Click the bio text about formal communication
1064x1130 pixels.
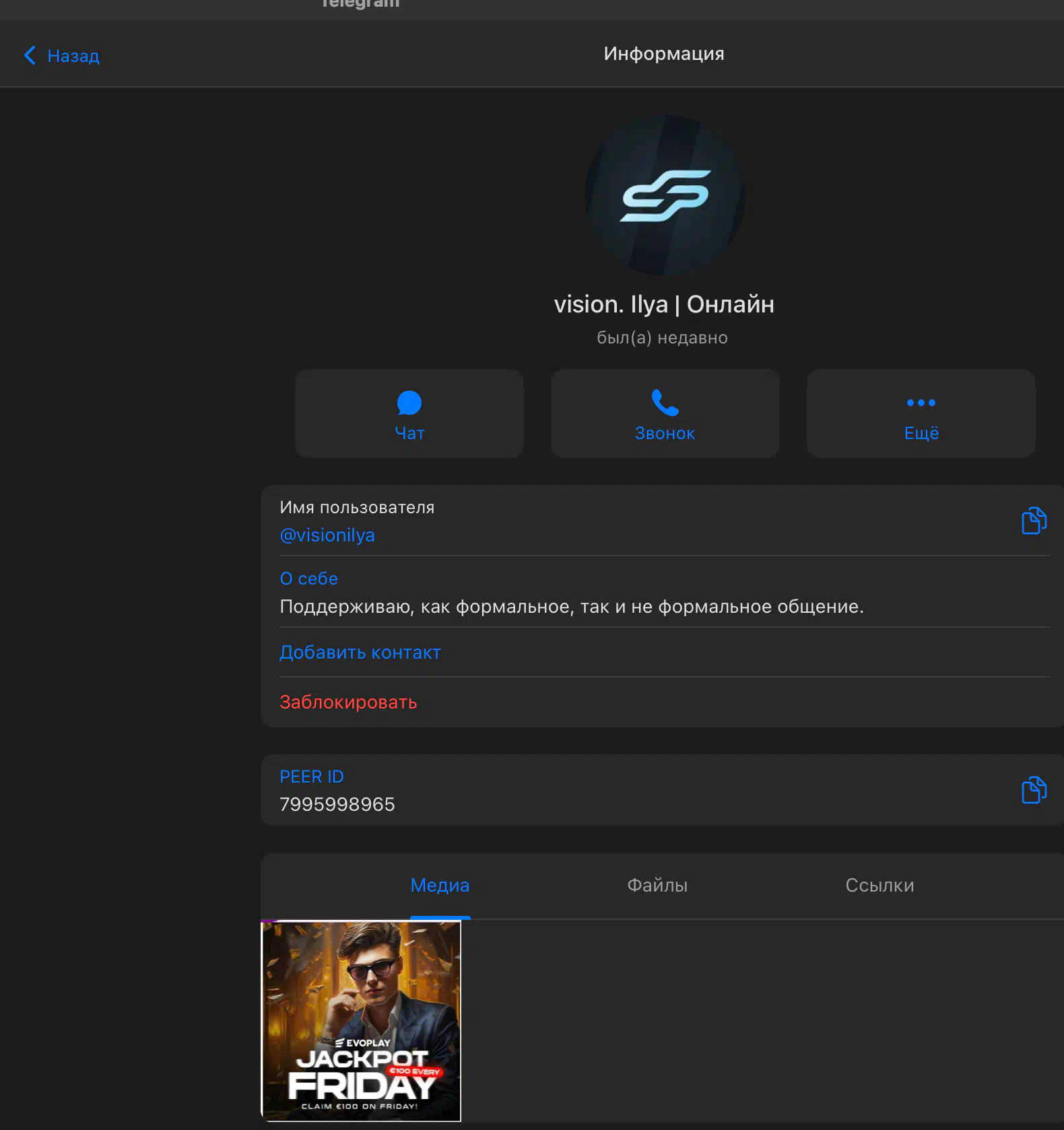click(572, 607)
